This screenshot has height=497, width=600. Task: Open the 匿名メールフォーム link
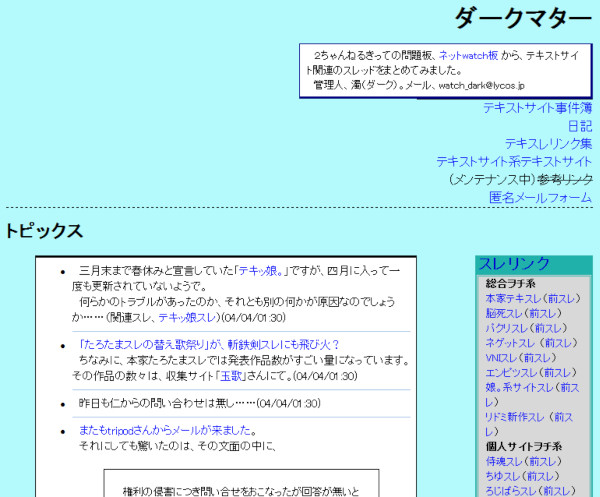pos(540,198)
